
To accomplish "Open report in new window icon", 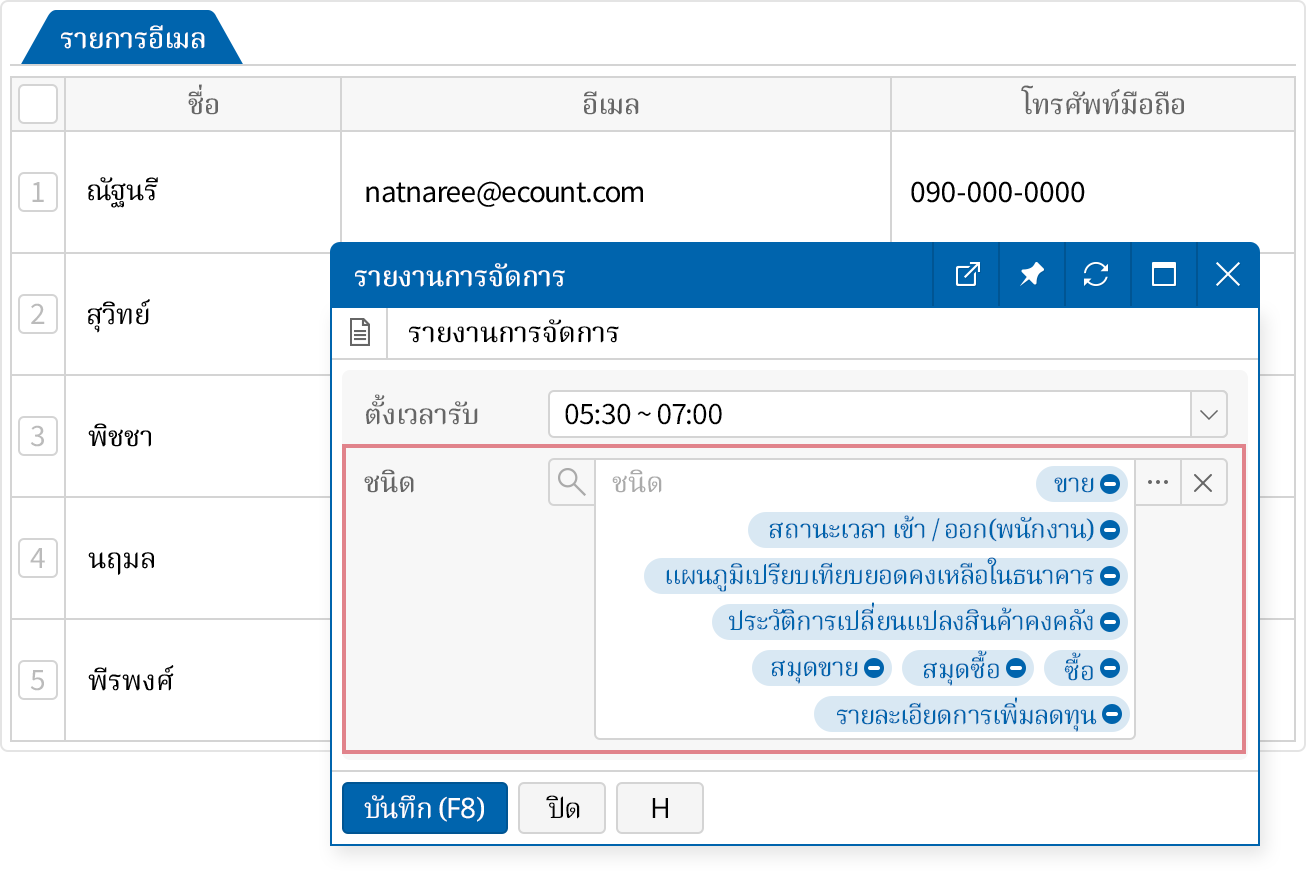I will (967, 275).
